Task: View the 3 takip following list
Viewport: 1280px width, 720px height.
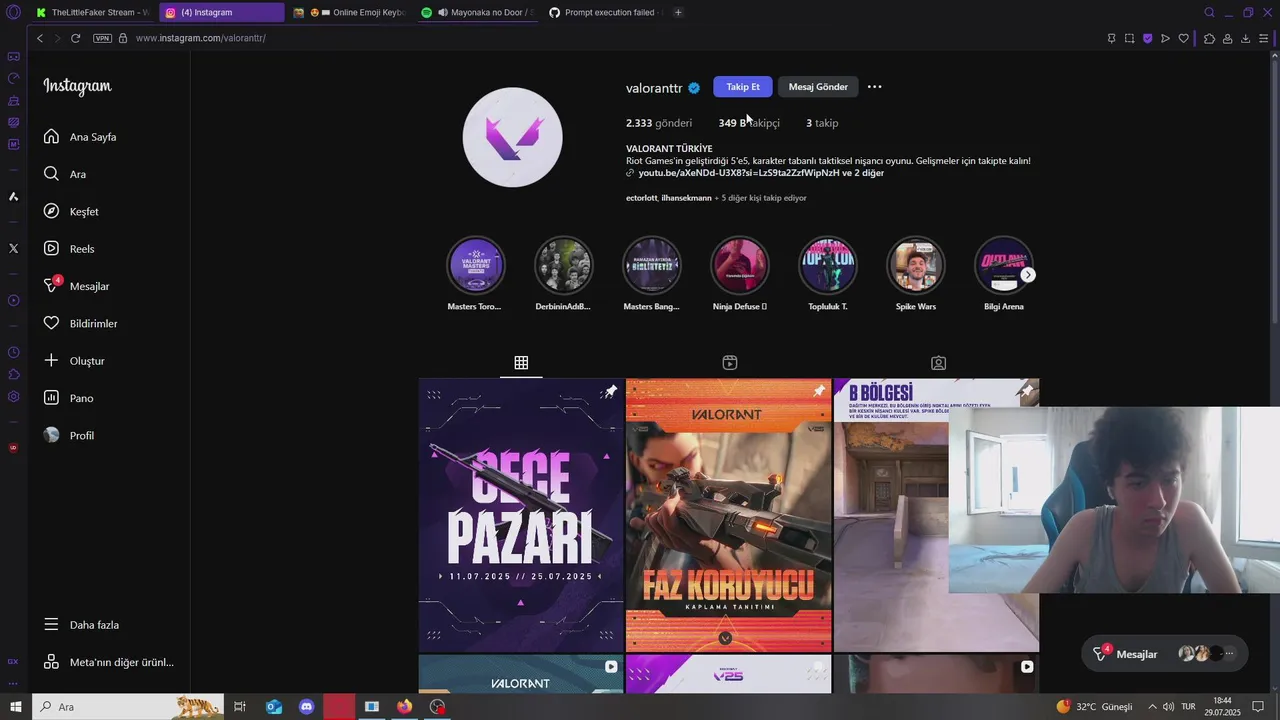Action: [822, 123]
